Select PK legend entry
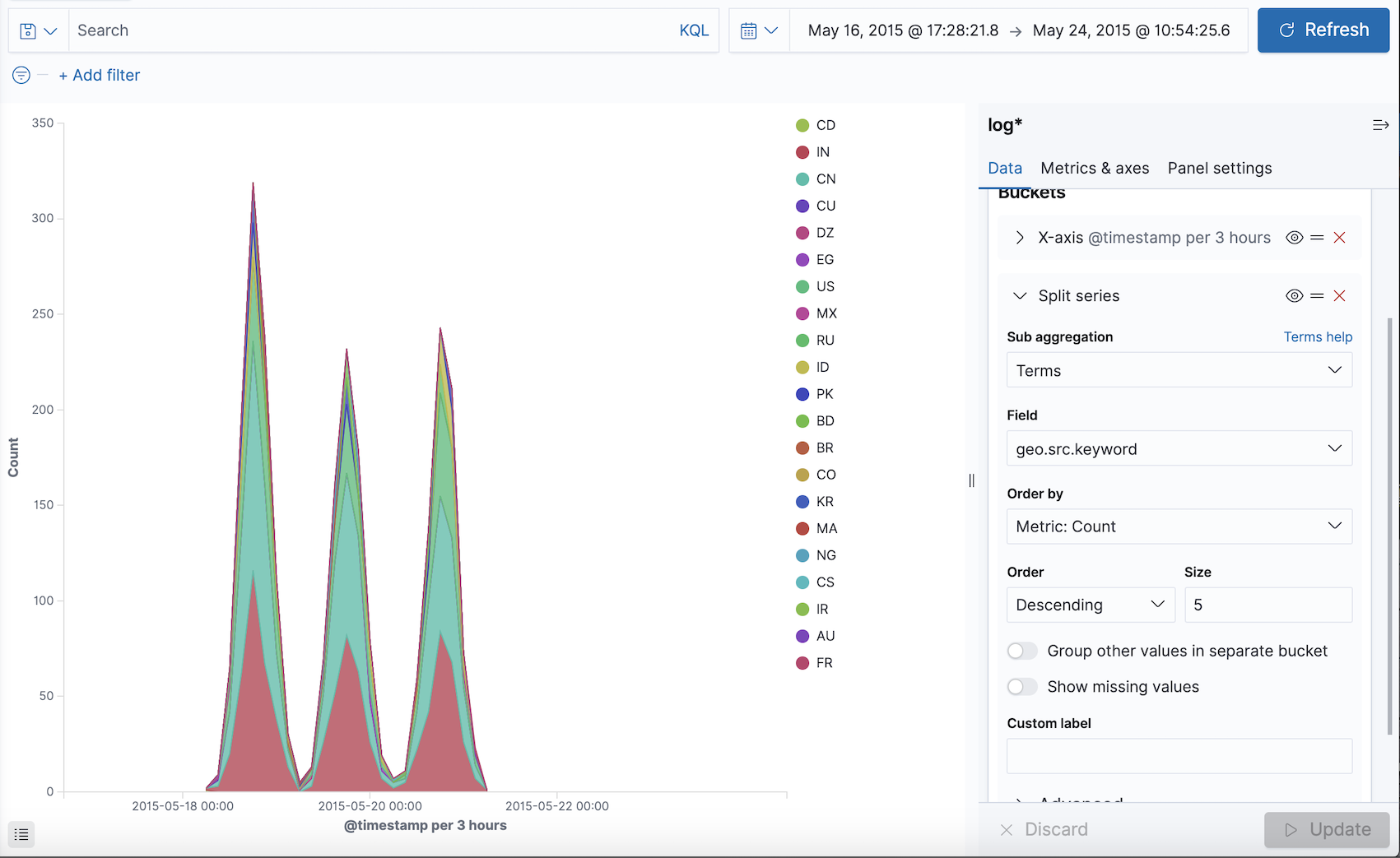This screenshot has height=858, width=1400. click(815, 394)
